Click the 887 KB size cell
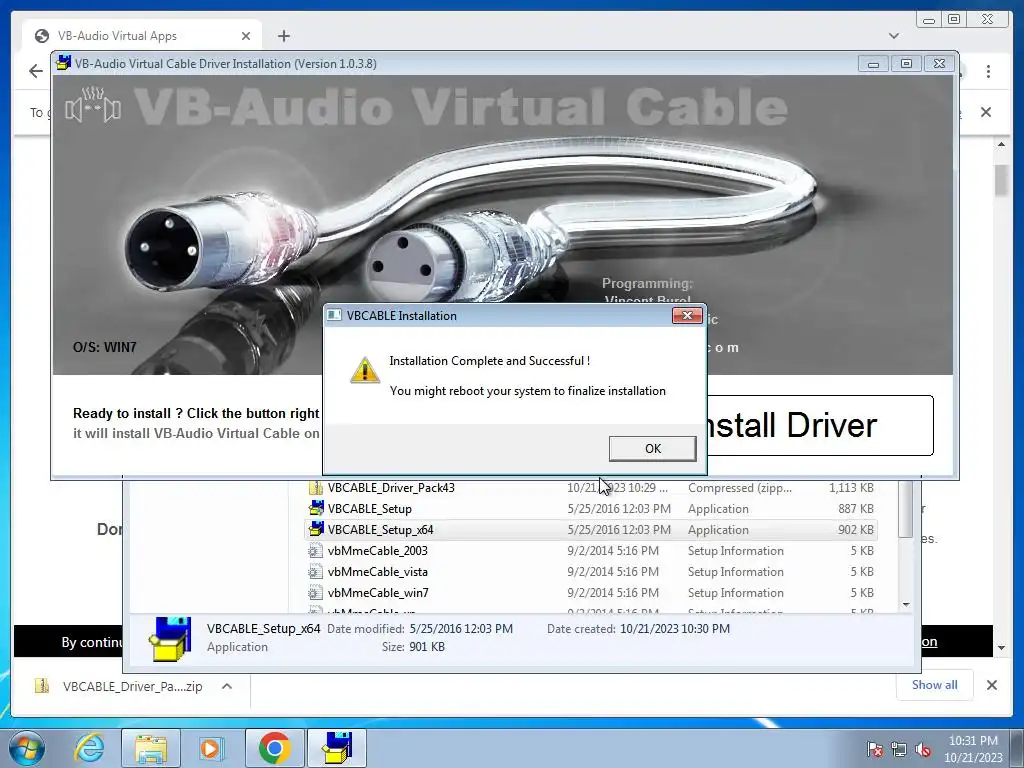Screen dimensions: 1024x768 click(x=856, y=509)
